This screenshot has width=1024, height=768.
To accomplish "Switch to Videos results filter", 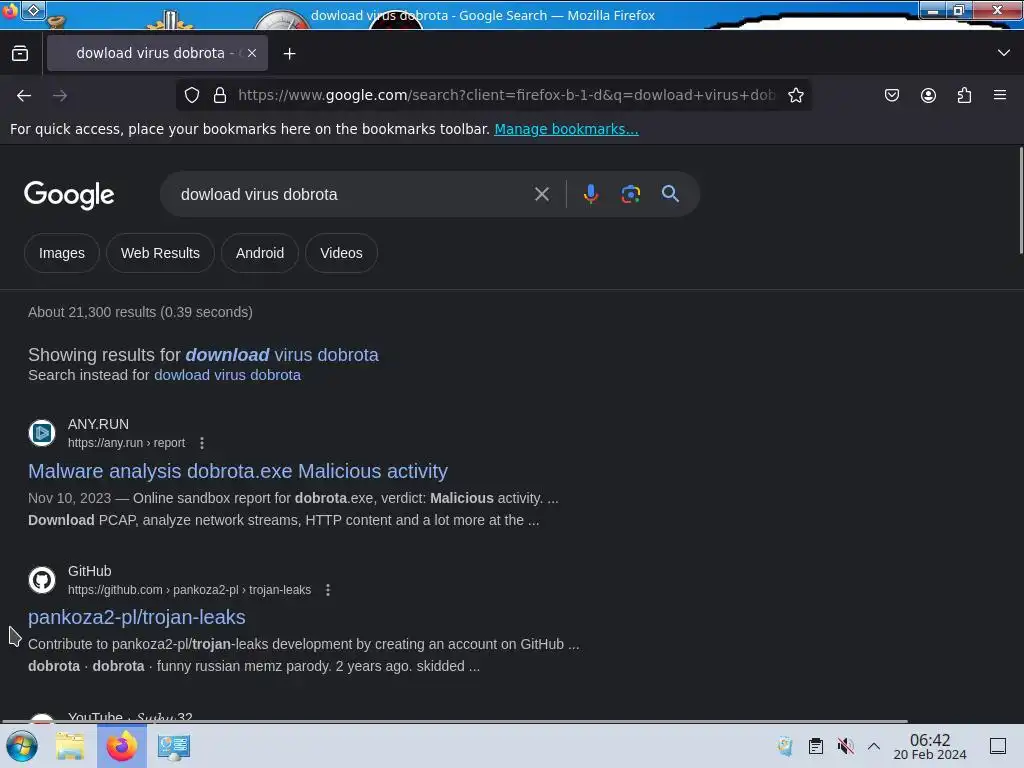I will pyautogui.click(x=341, y=253).
